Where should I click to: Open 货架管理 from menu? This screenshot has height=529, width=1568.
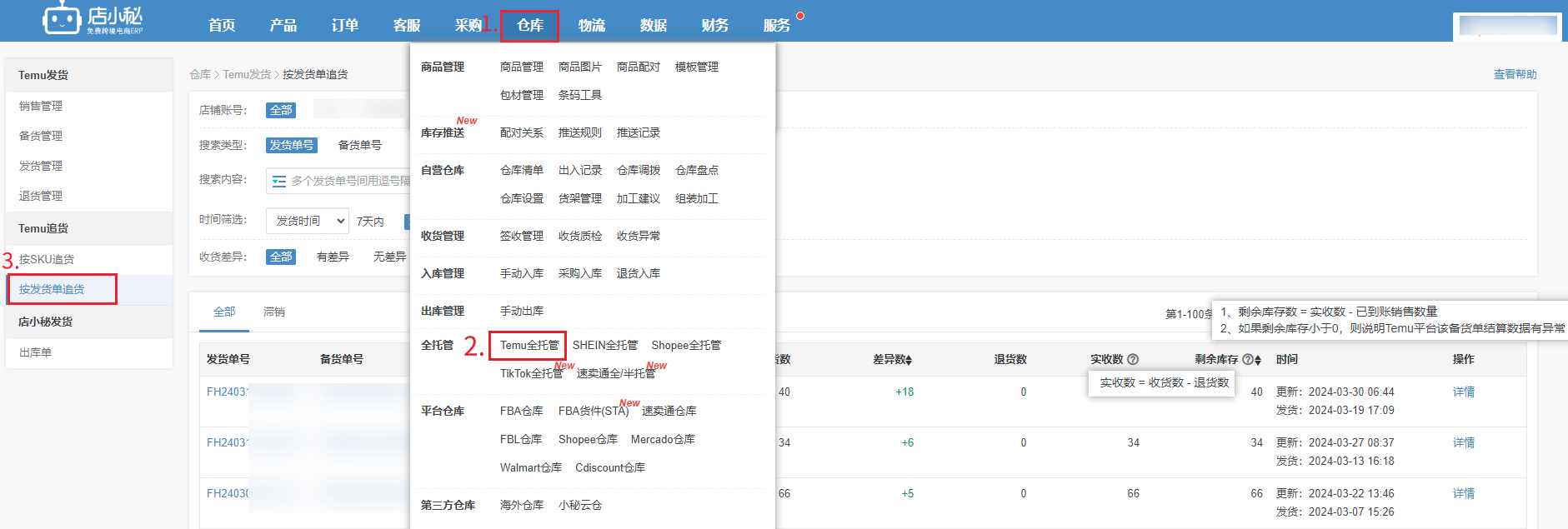pyautogui.click(x=580, y=198)
